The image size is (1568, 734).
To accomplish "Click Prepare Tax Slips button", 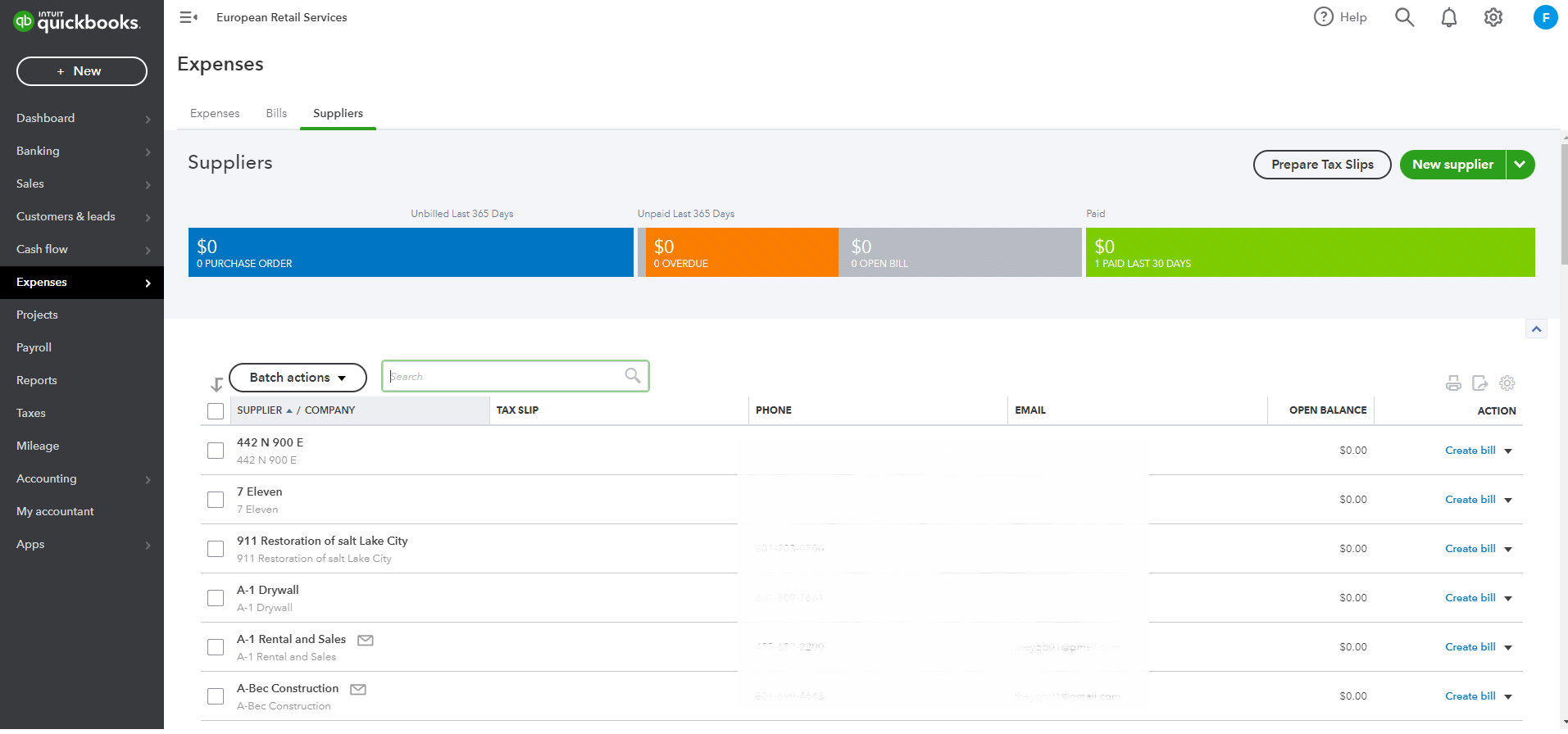I will (1322, 165).
